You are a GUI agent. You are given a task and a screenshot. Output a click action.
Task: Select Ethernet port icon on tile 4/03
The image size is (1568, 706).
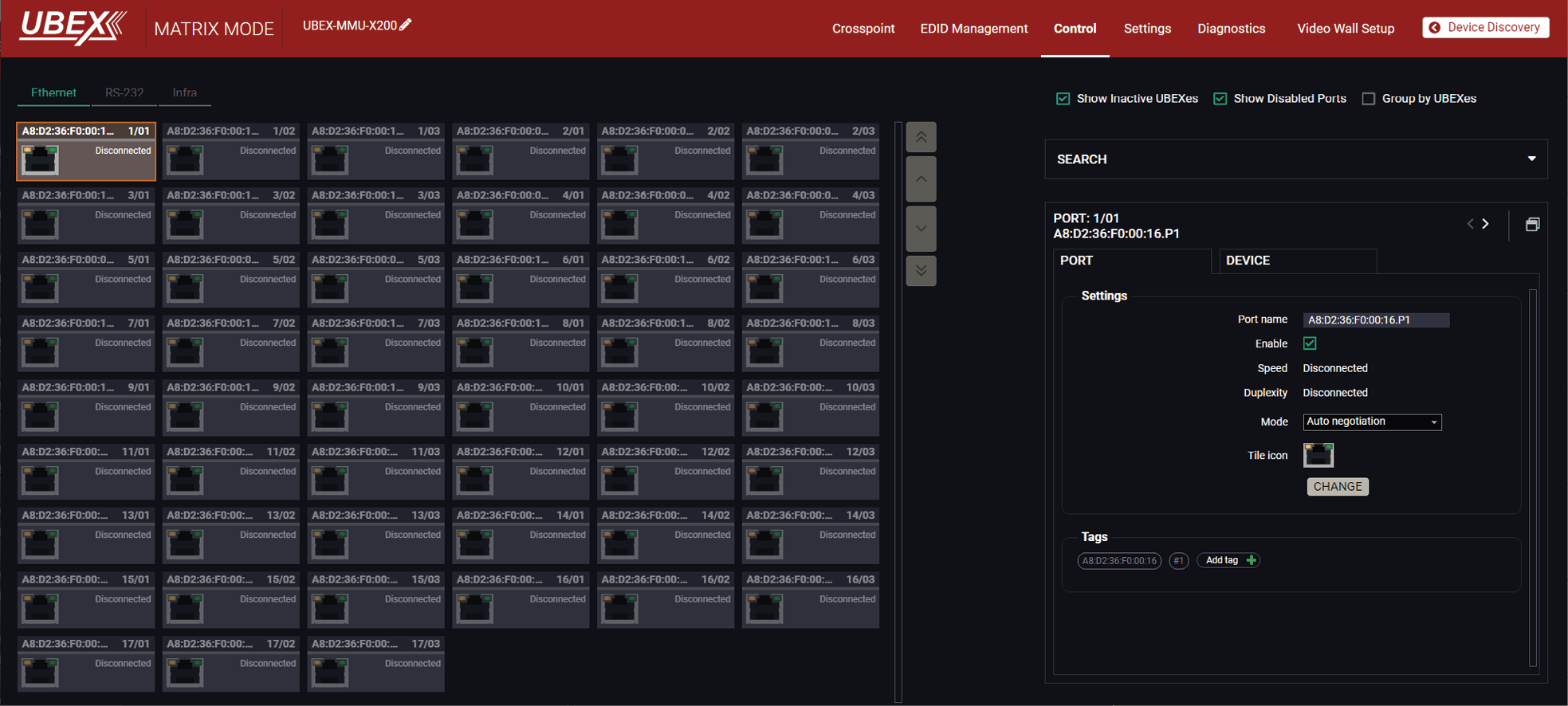point(764,224)
